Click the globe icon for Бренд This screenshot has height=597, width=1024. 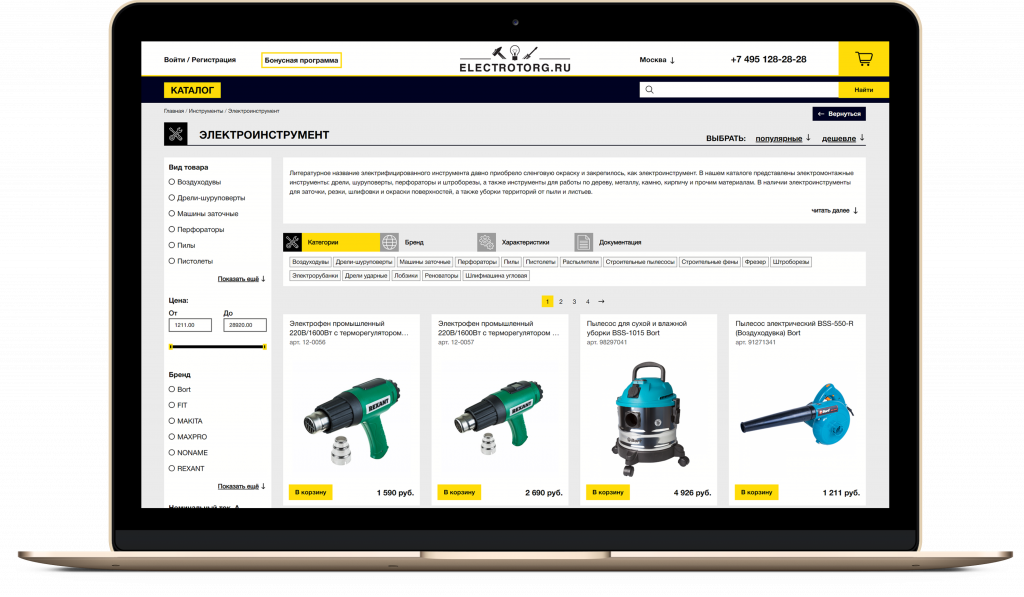tap(389, 242)
